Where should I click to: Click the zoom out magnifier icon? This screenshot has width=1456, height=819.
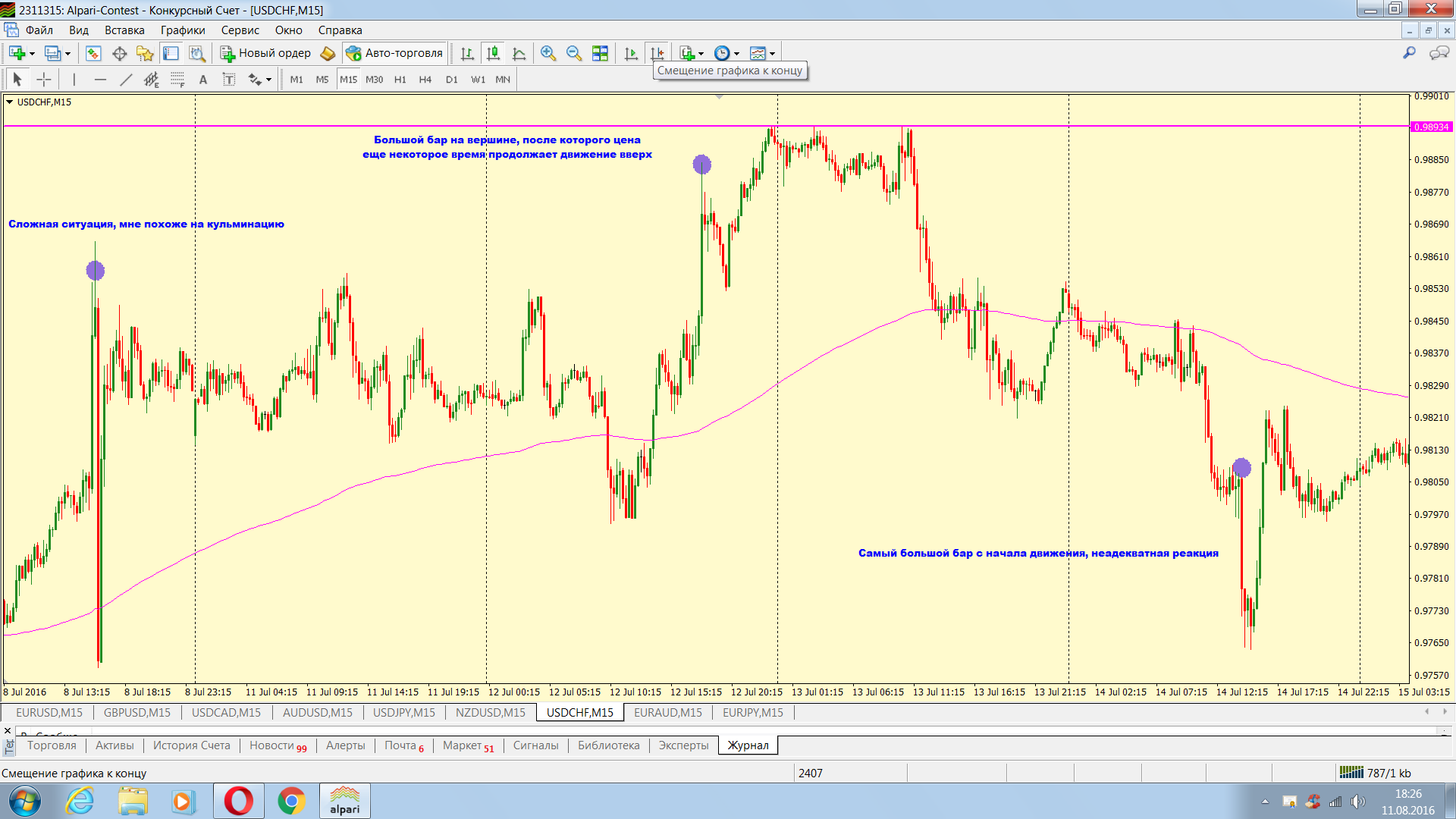574,53
